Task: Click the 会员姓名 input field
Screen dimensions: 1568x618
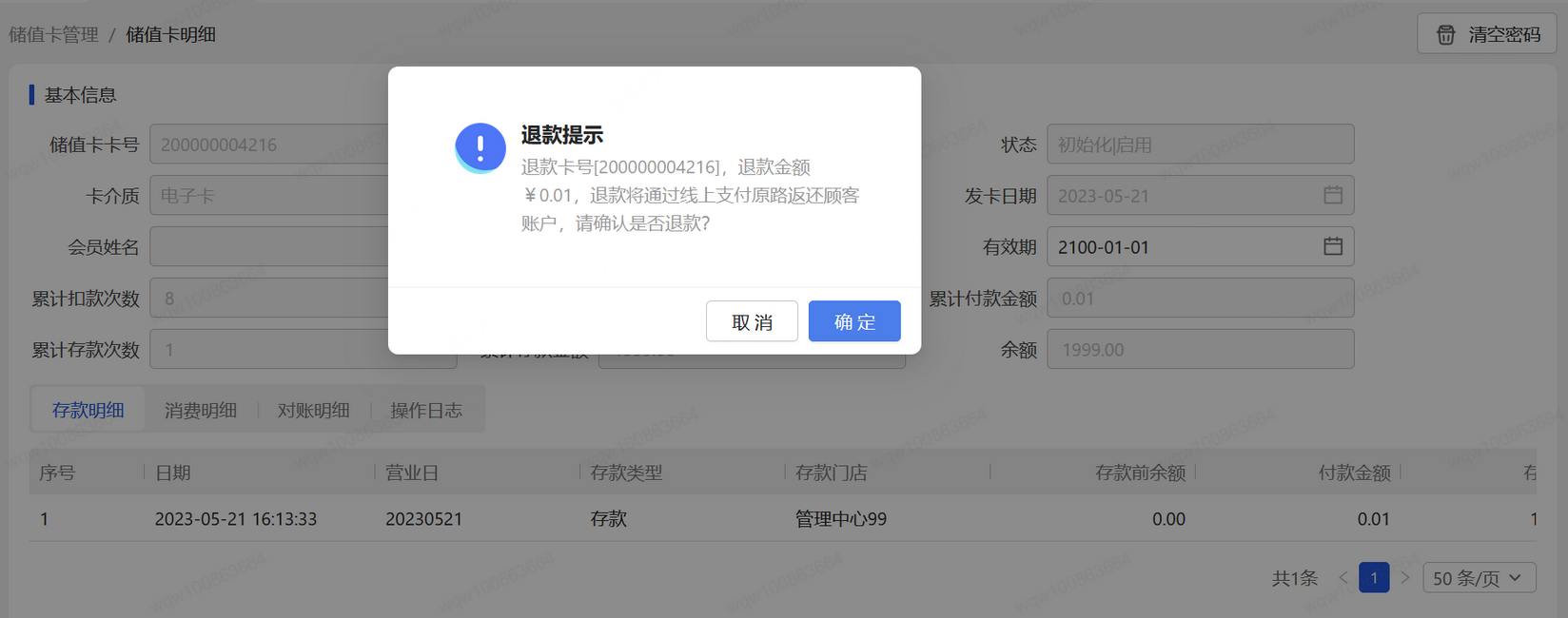Action: [268, 247]
